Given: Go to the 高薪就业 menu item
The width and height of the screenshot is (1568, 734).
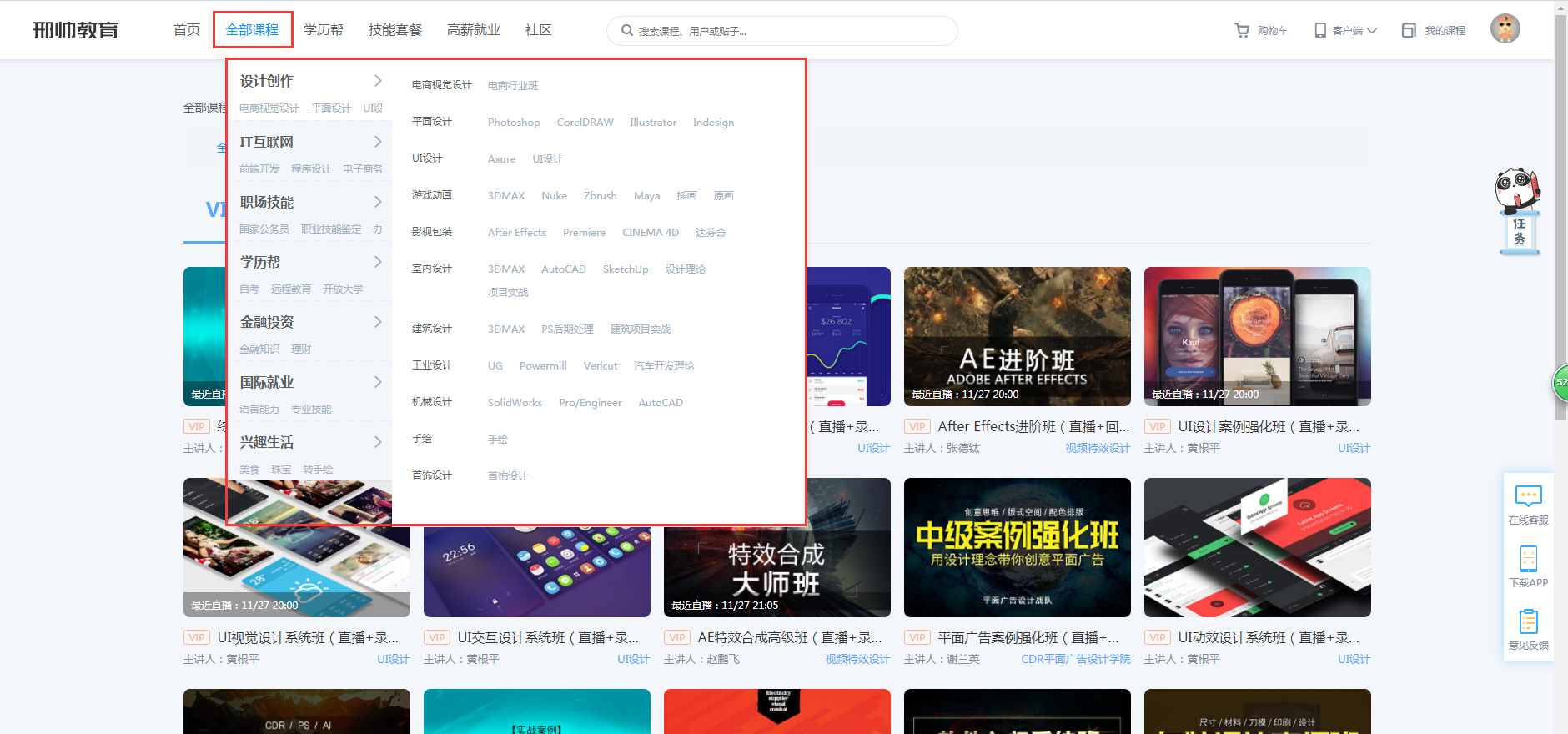Looking at the screenshot, I should click(473, 30).
